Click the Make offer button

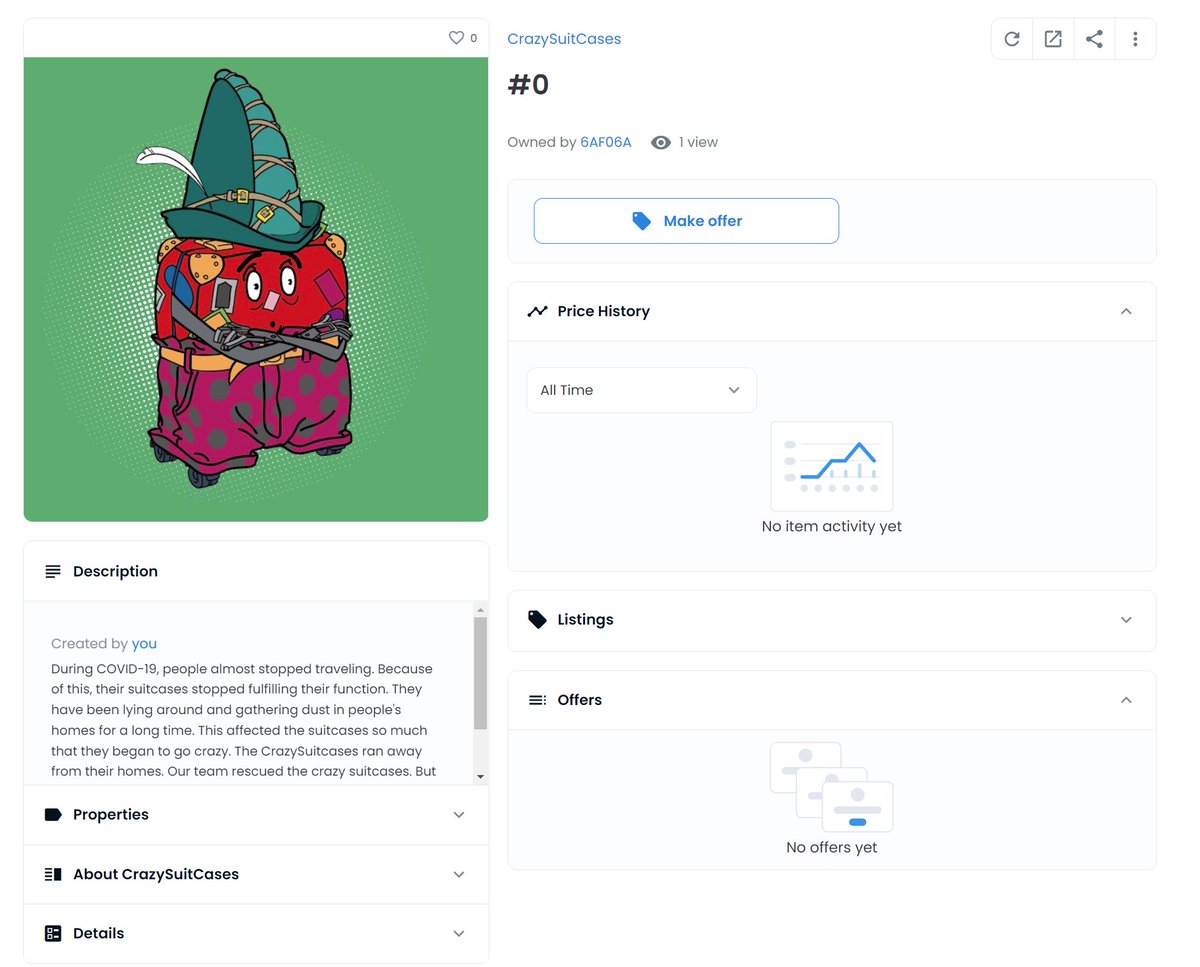686,221
